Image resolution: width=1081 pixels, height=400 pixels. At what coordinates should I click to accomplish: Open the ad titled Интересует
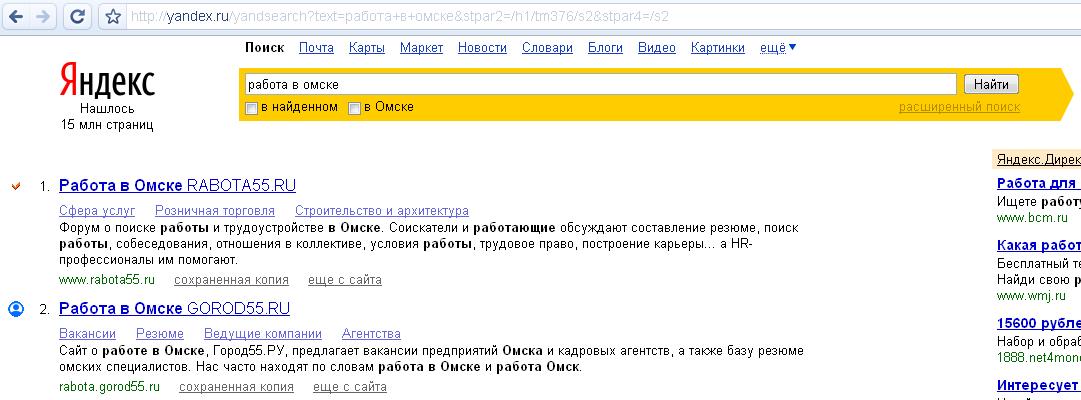pos(1038,386)
